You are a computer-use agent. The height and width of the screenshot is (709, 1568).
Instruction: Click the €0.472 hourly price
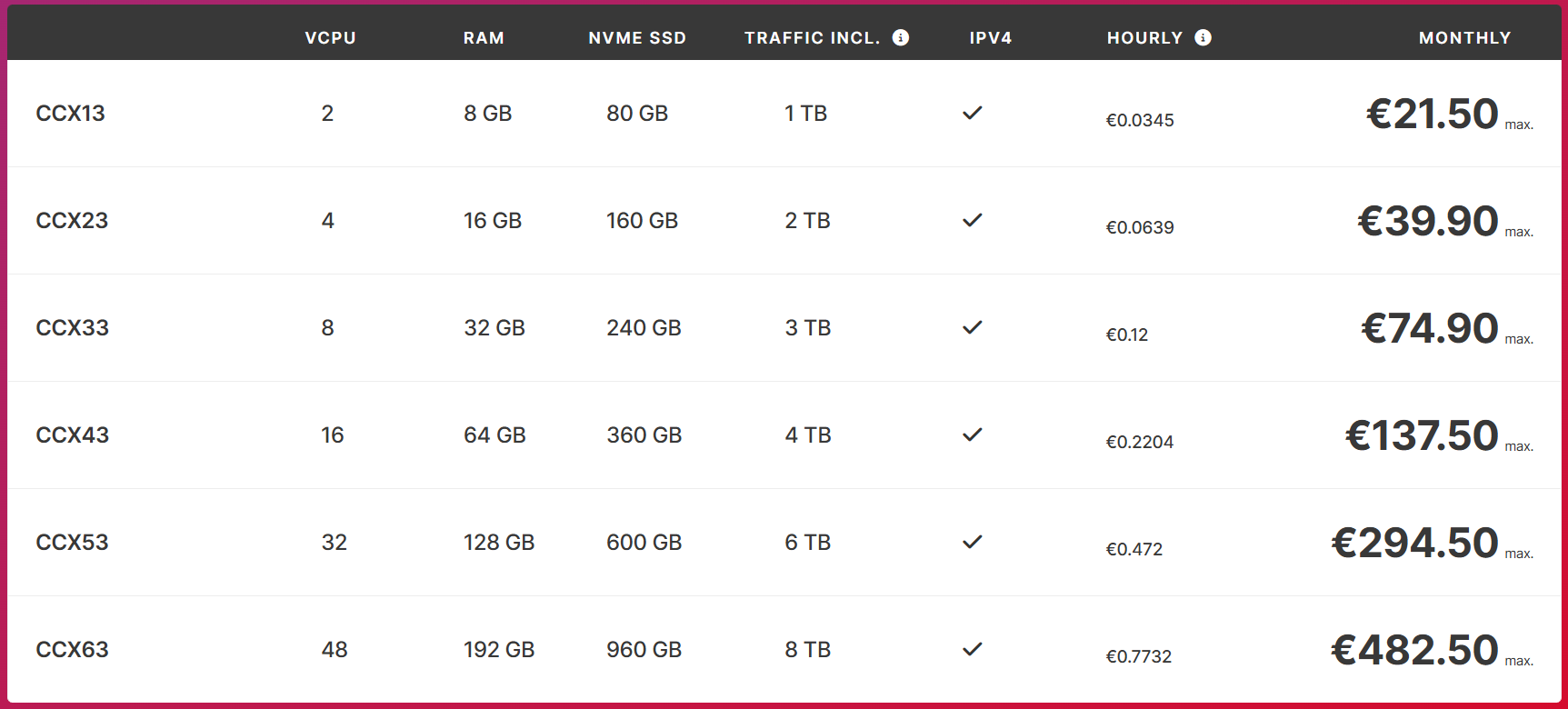1134,549
